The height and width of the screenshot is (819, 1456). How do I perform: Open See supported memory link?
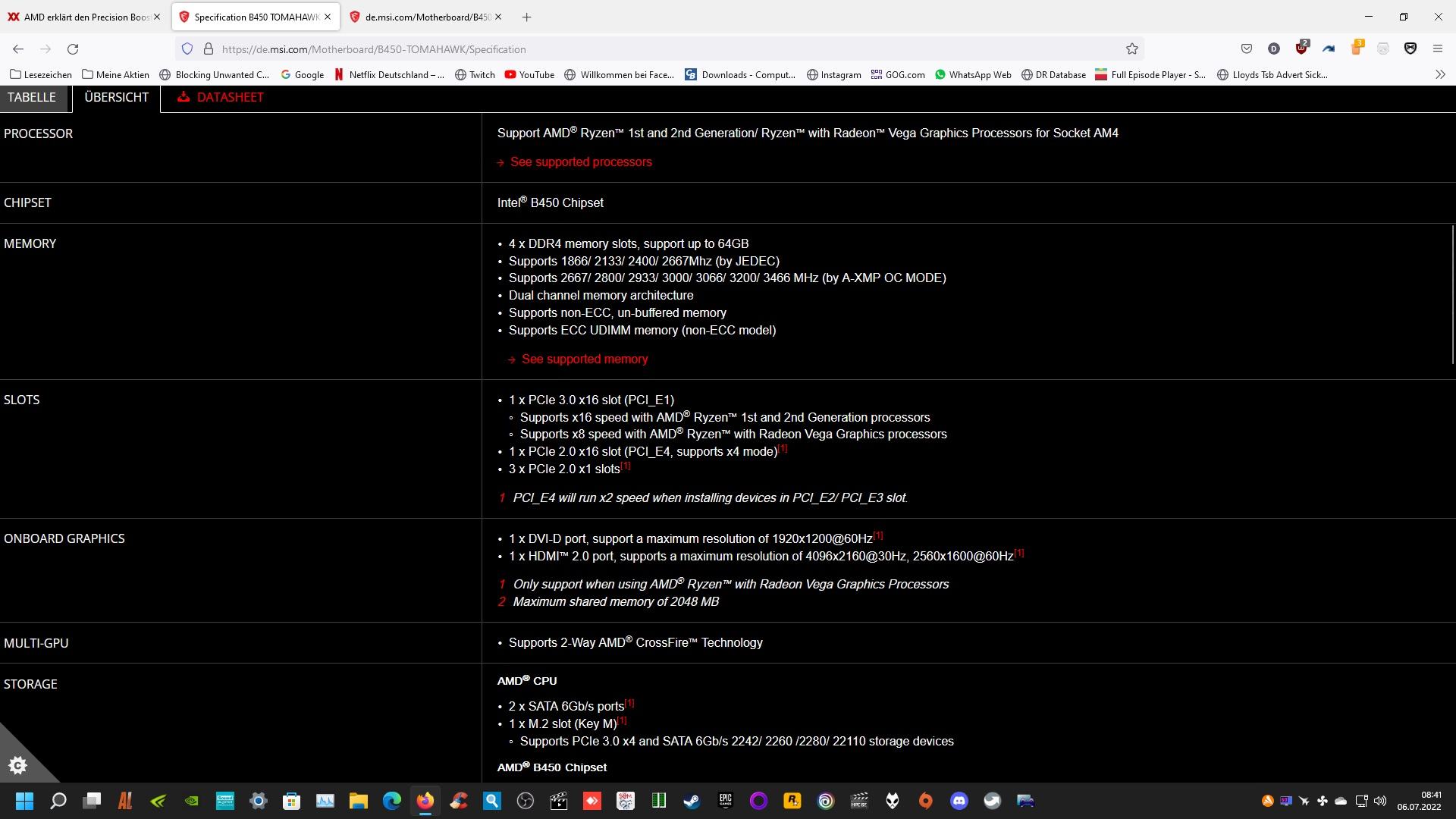tap(584, 359)
